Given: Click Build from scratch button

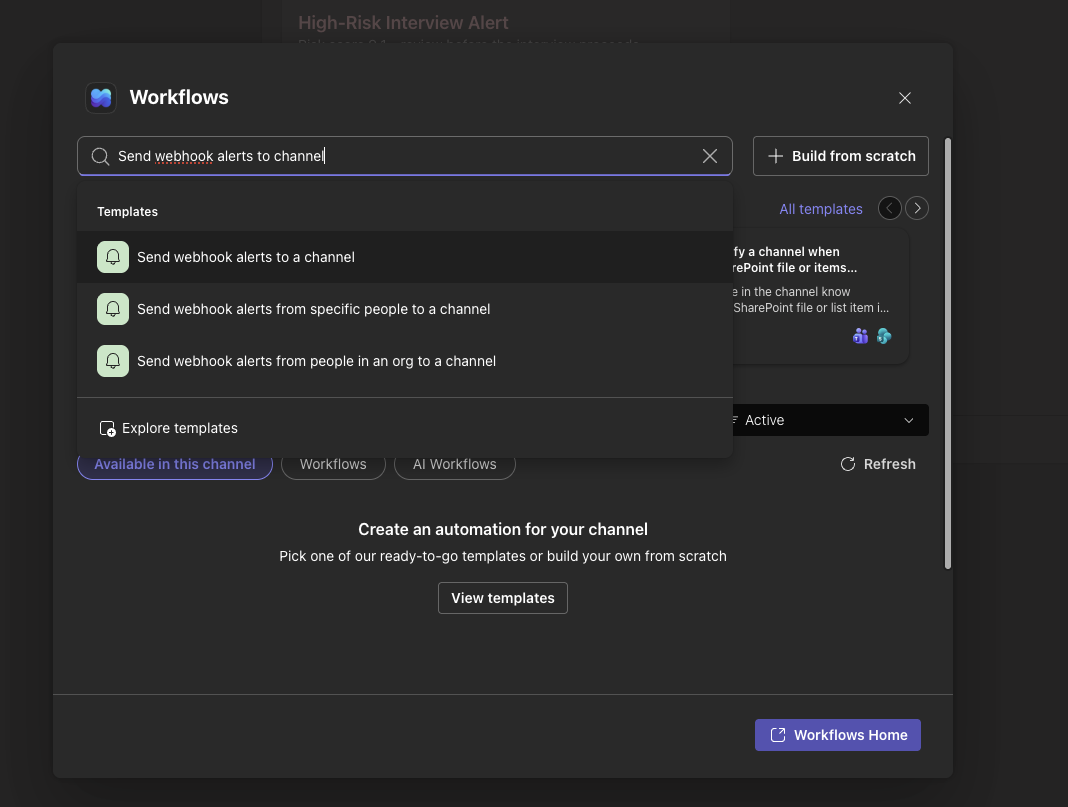Looking at the screenshot, I should (x=841, y=156).
